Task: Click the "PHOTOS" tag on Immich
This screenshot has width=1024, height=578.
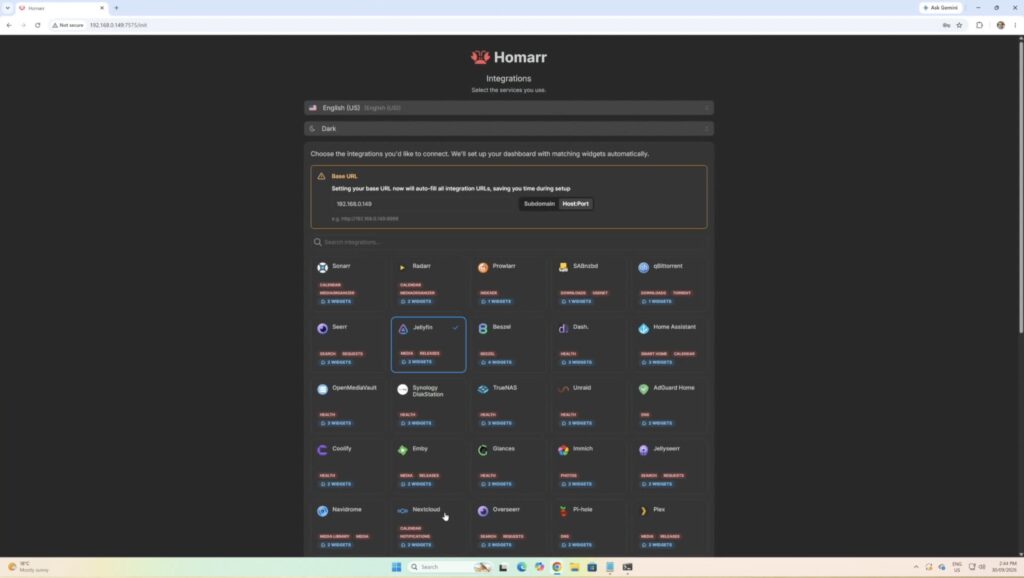Action: pyautogui.click(x=569, y=475)
